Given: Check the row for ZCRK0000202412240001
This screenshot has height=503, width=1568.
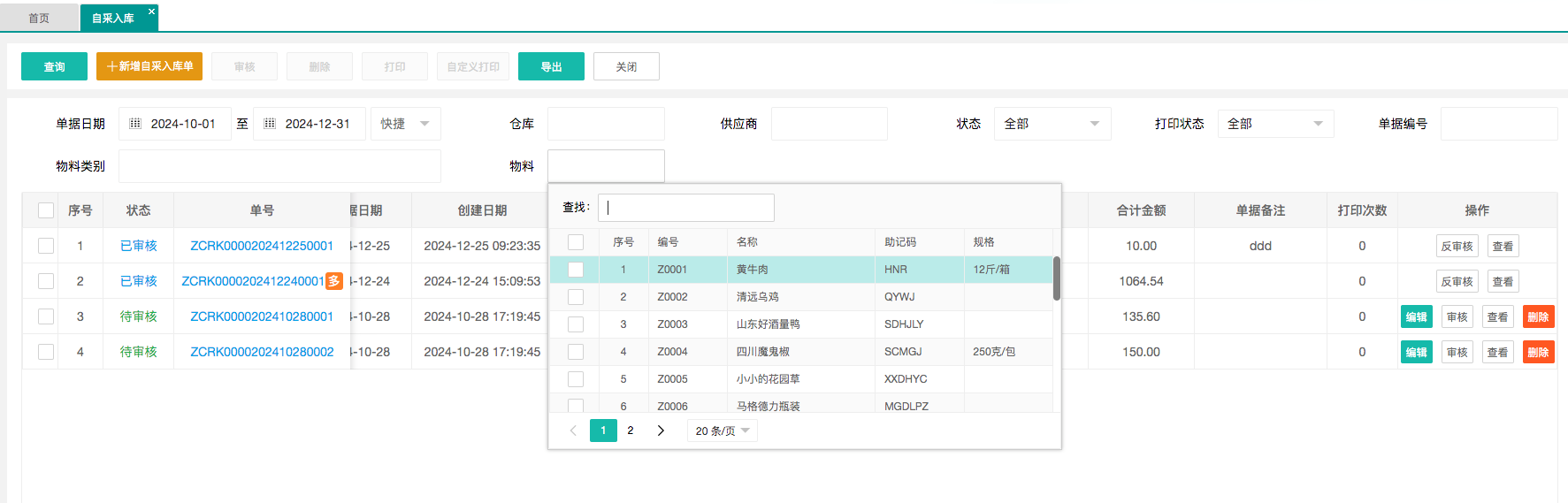Looking at the screenshot, I should point(46,281).
